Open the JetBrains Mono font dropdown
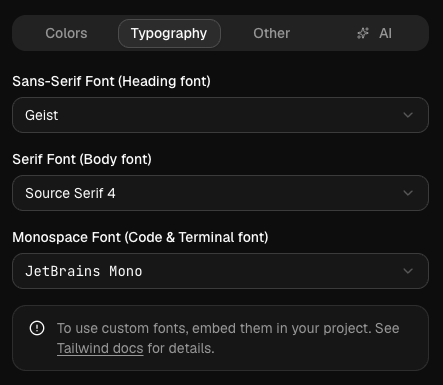This screenshot has width=443, height=385. pyautogui.click(x=220, y=271)
